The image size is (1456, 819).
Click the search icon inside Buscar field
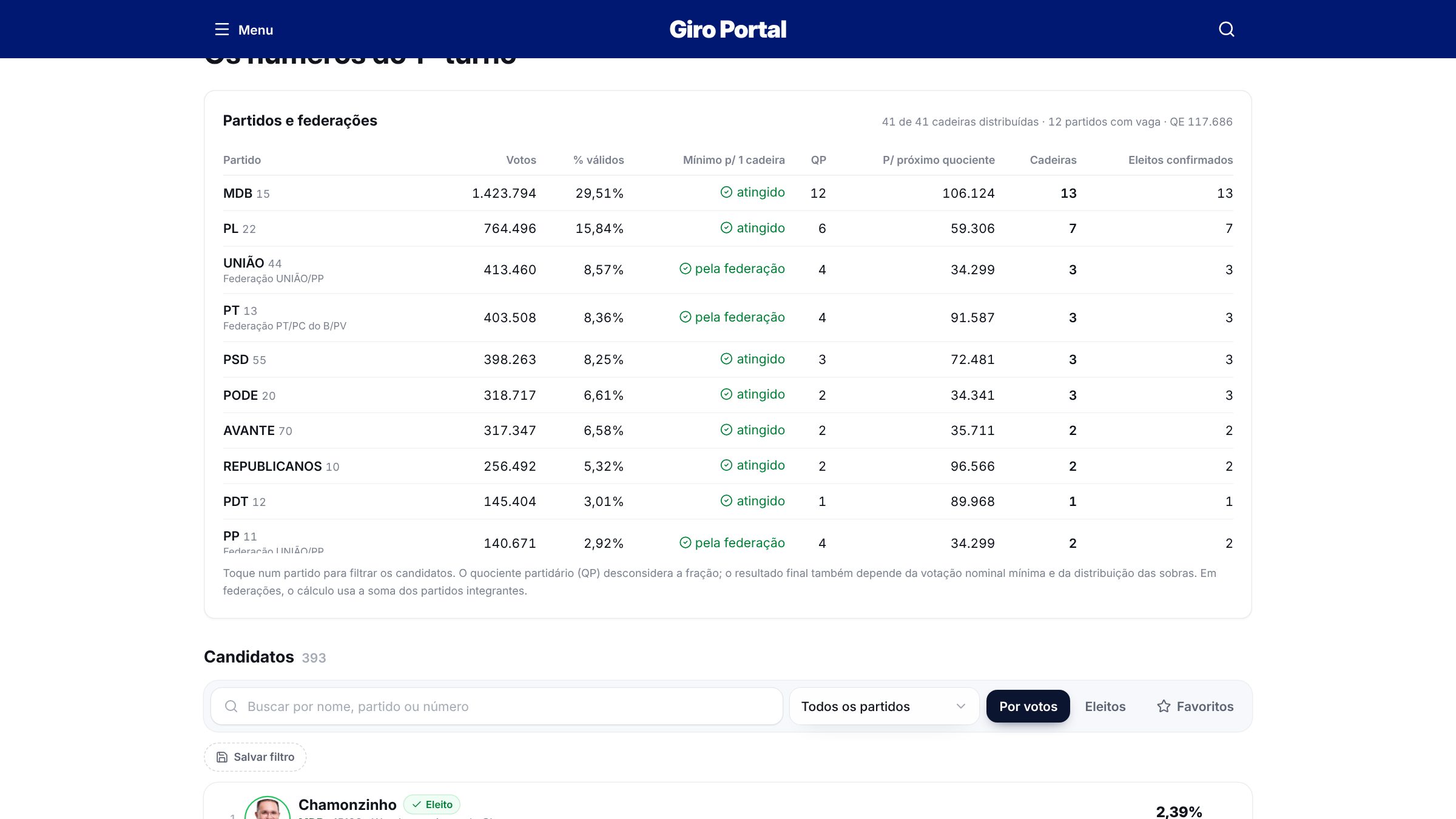(231, 706)
